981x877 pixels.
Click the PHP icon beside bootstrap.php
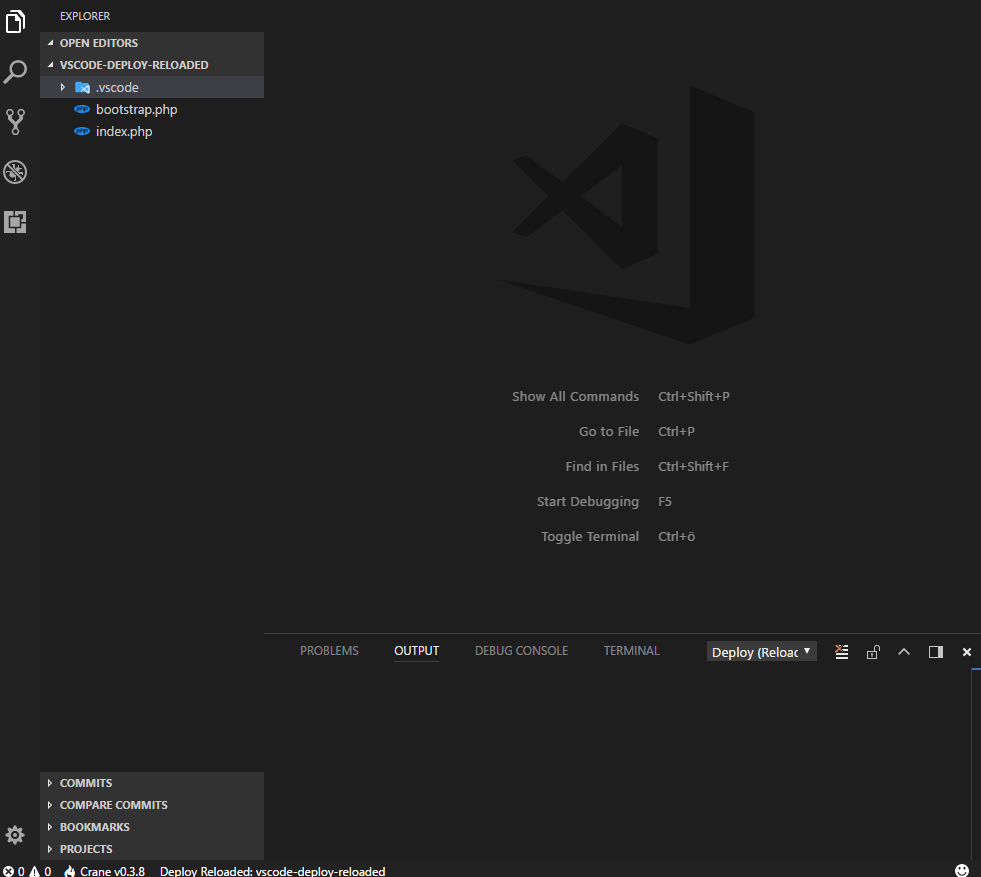82,109
